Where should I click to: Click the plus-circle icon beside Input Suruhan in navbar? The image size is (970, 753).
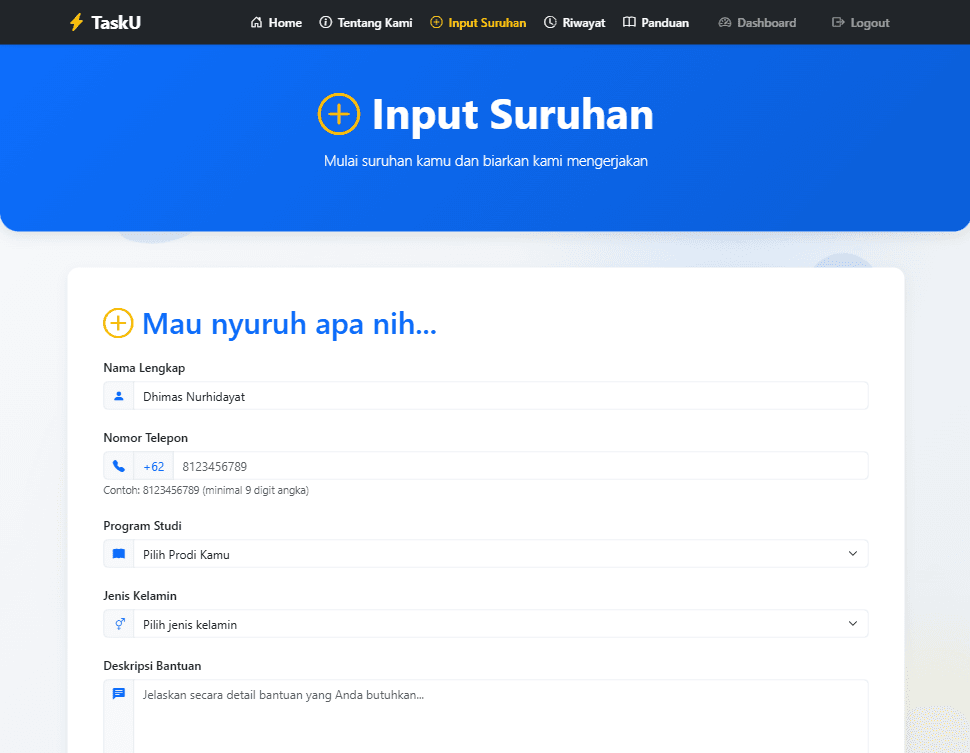point(436,22)
